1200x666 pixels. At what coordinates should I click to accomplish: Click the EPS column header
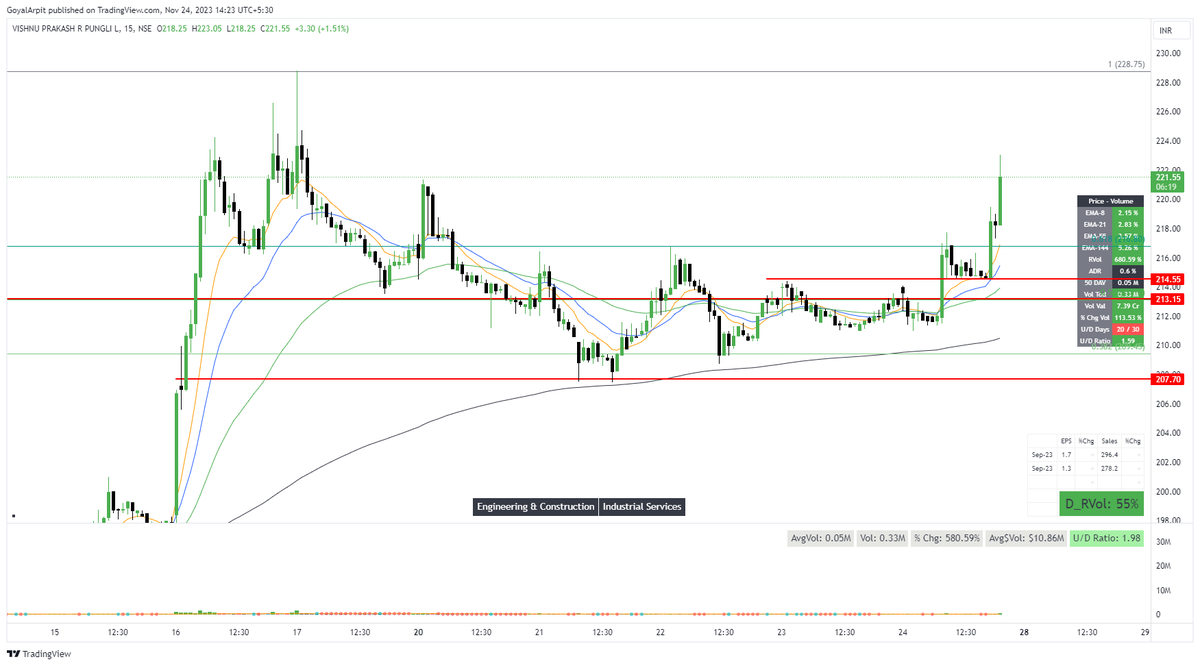[x=1066, y=440]
